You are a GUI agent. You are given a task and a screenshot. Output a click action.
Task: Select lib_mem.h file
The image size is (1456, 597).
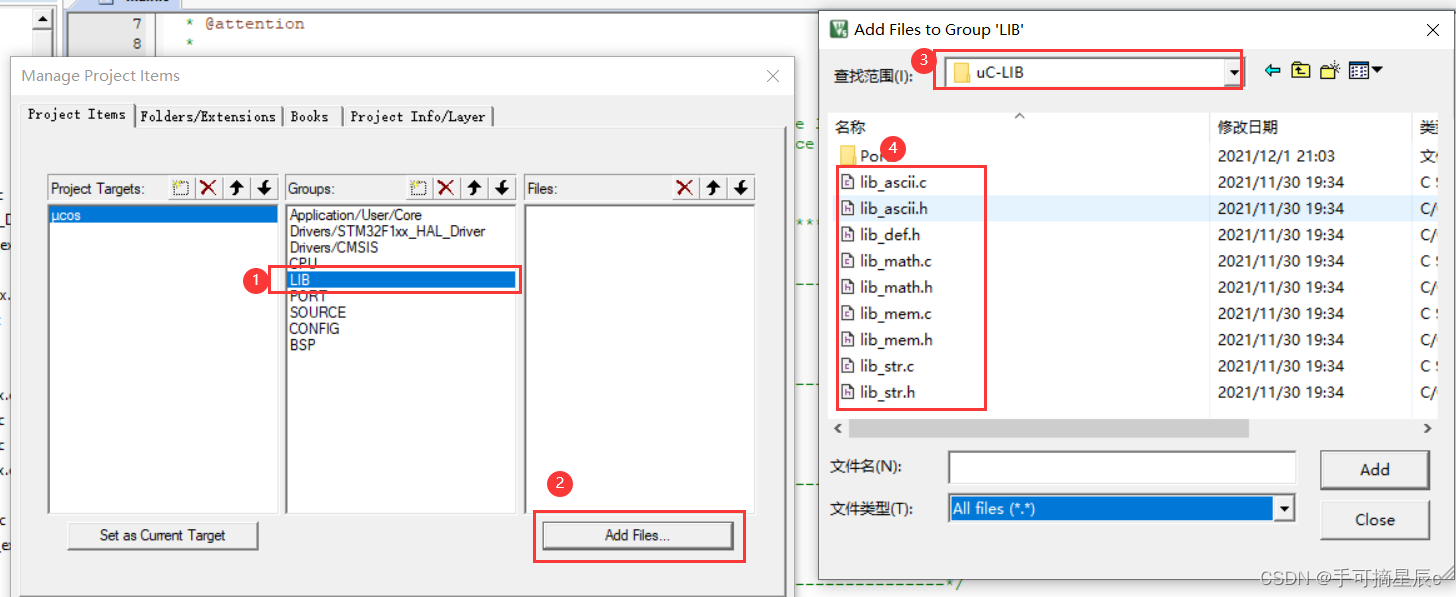point(885,339)
